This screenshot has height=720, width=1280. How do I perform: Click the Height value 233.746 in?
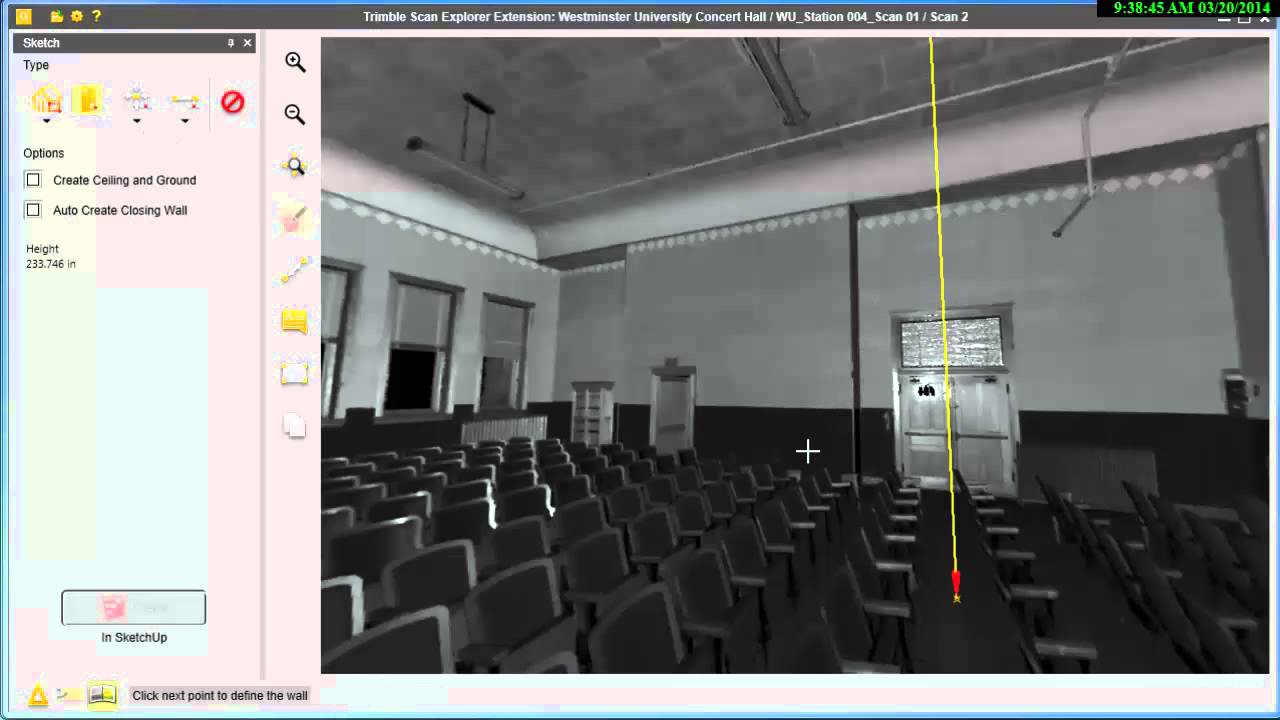click(x=51, y=264)
